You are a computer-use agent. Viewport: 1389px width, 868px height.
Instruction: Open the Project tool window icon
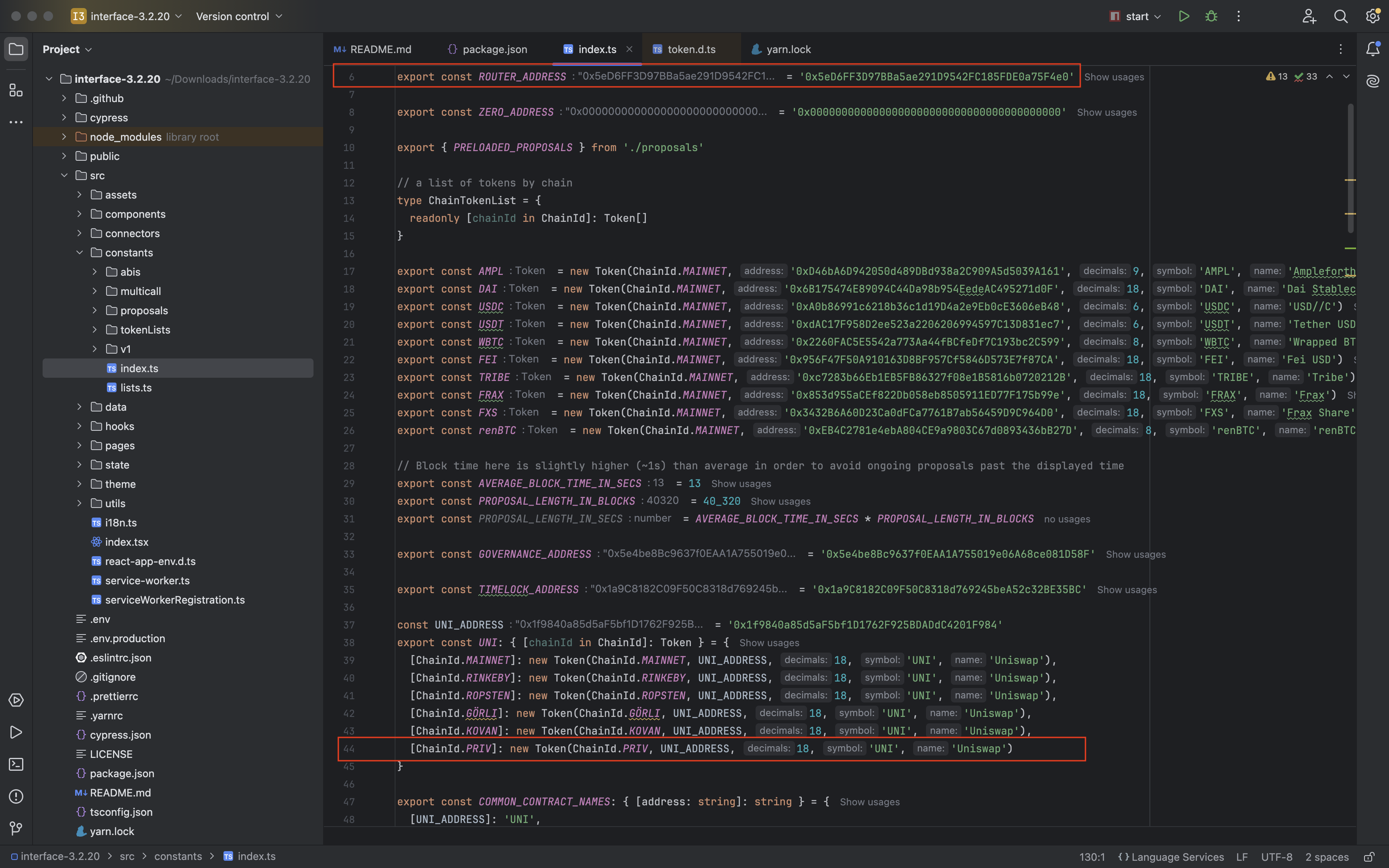(x=16, y=49)
